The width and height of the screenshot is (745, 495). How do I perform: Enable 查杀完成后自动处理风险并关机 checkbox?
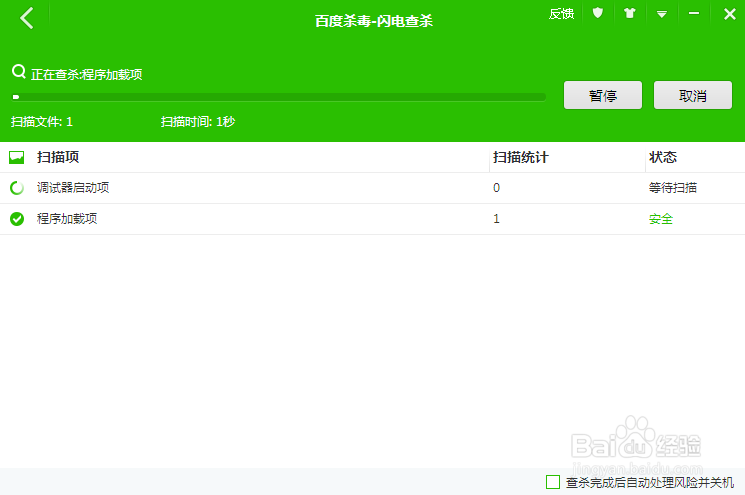(553, 482)
